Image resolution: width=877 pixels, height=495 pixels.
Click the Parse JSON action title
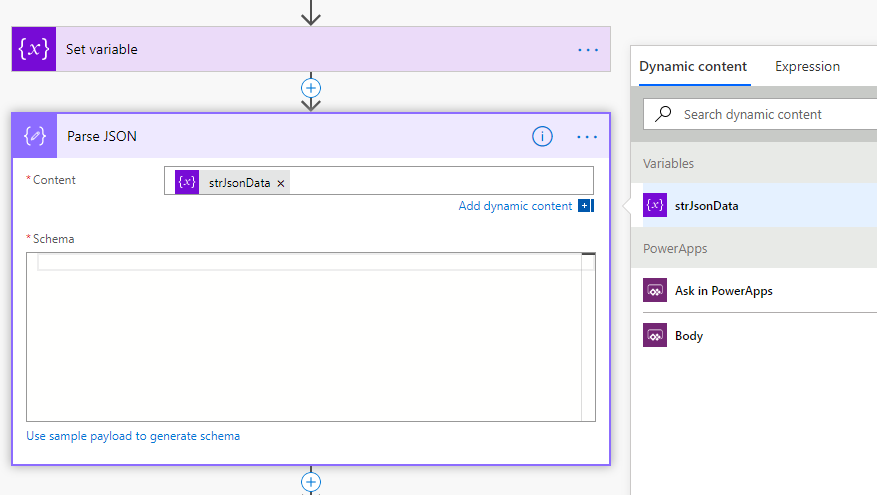point(102,136)
